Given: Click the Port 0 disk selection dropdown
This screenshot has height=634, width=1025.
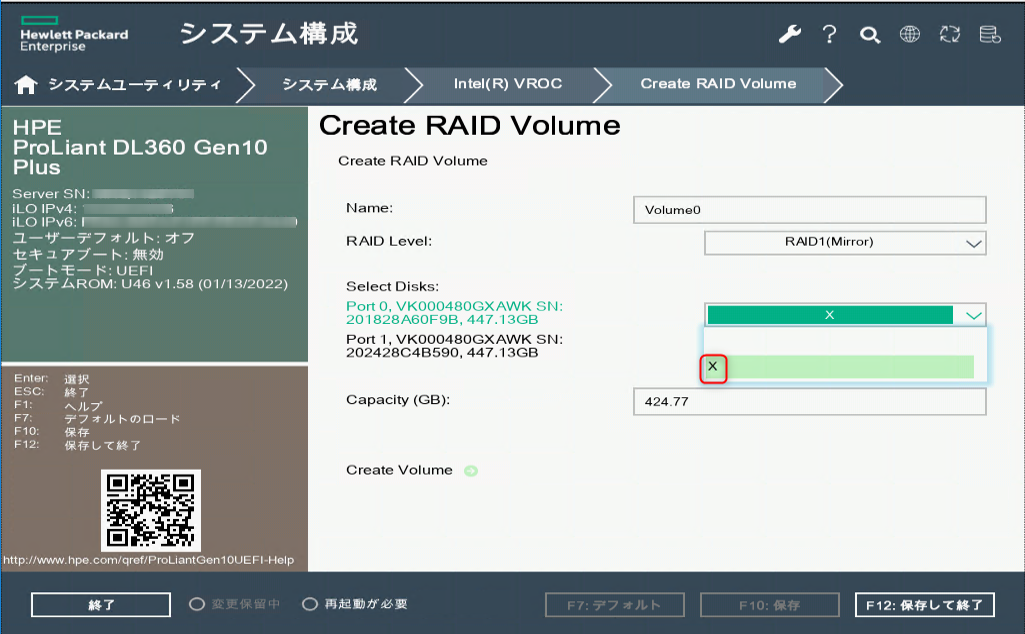Looking at the screenshot, I should 845,315.
